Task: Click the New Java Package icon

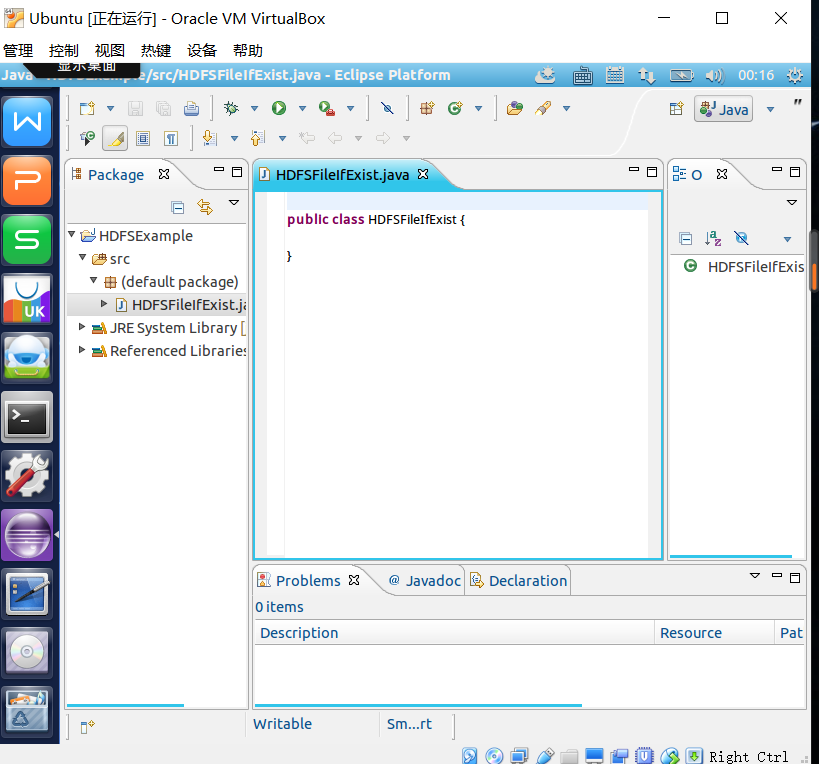Action: 427,108
